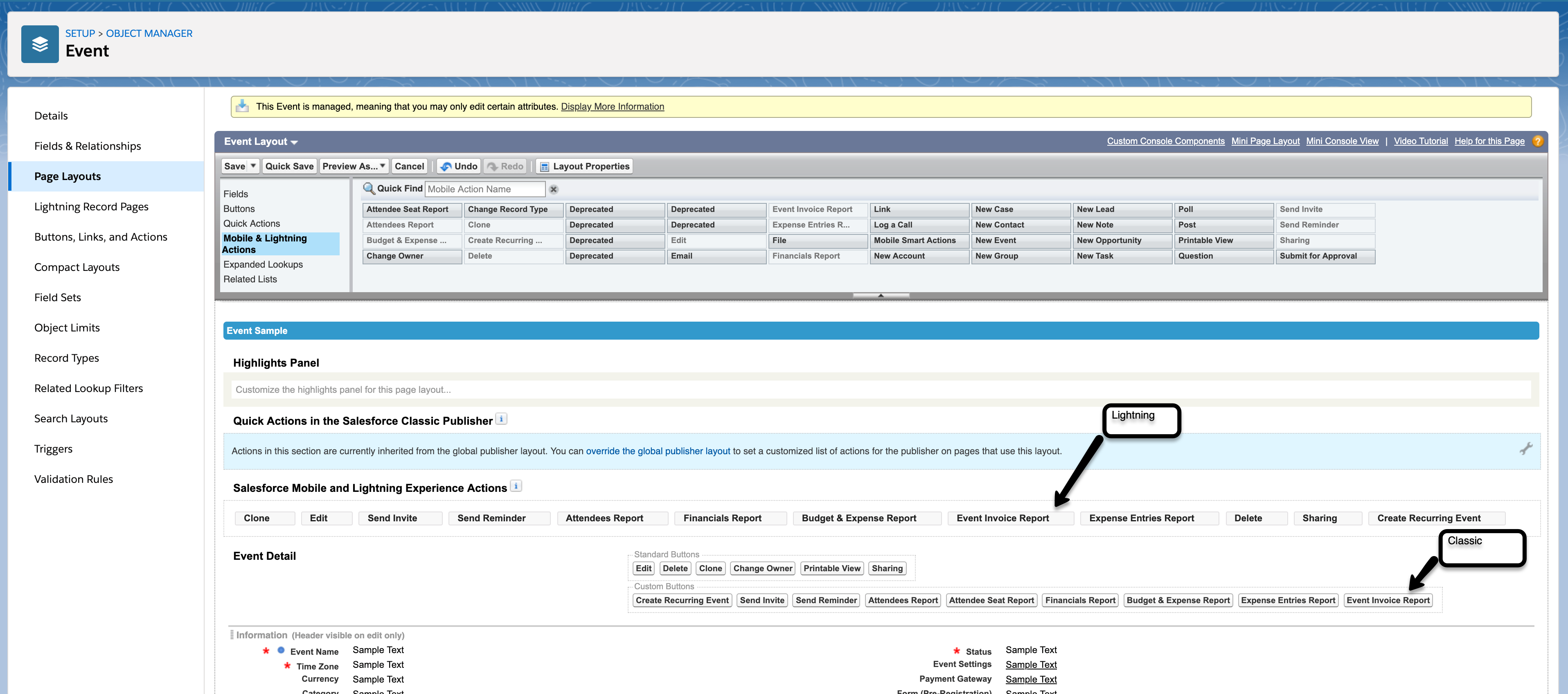The image size is (1568, 694).
Task: Collapse the palette using the bottom handle
Action: 880,295
